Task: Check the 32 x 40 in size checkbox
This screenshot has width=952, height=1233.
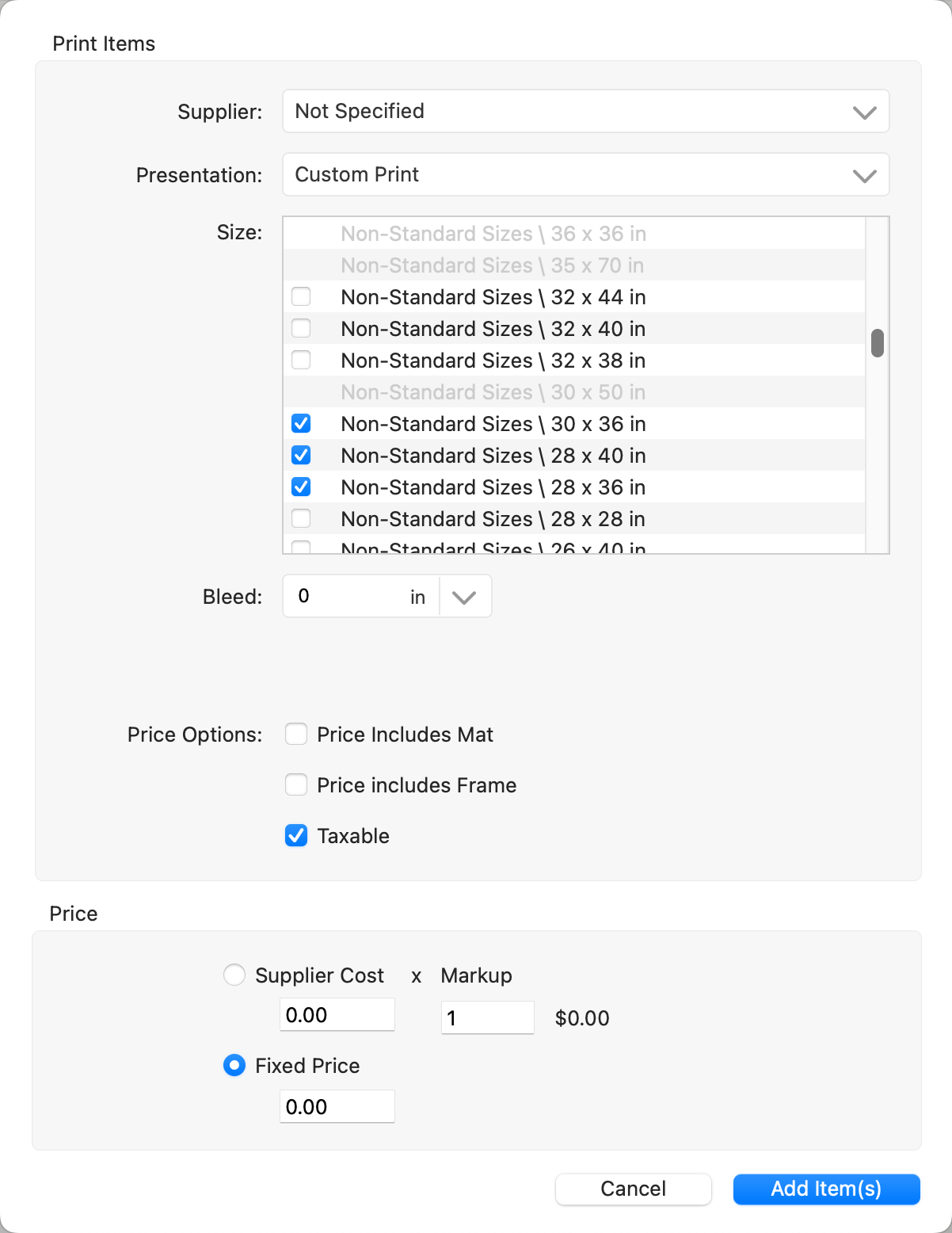Action: [301, 329]
